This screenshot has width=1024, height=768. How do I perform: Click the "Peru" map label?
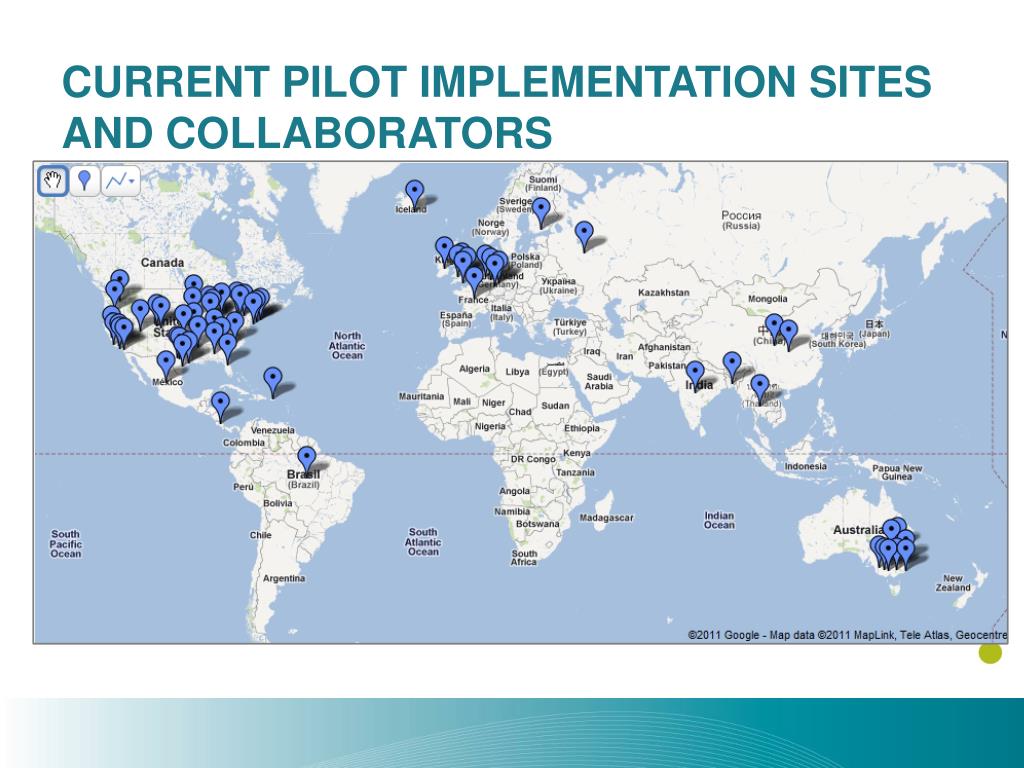[x=243, y=487]
